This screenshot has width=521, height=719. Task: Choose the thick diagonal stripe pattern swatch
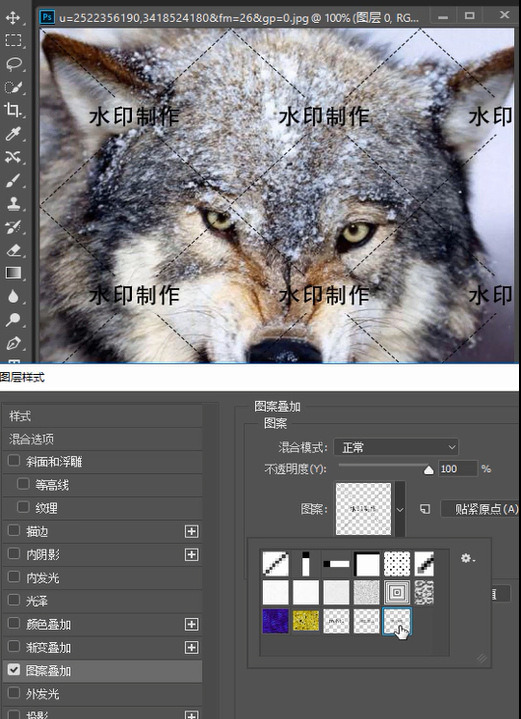pyautogui.click(x=424, y=564)
